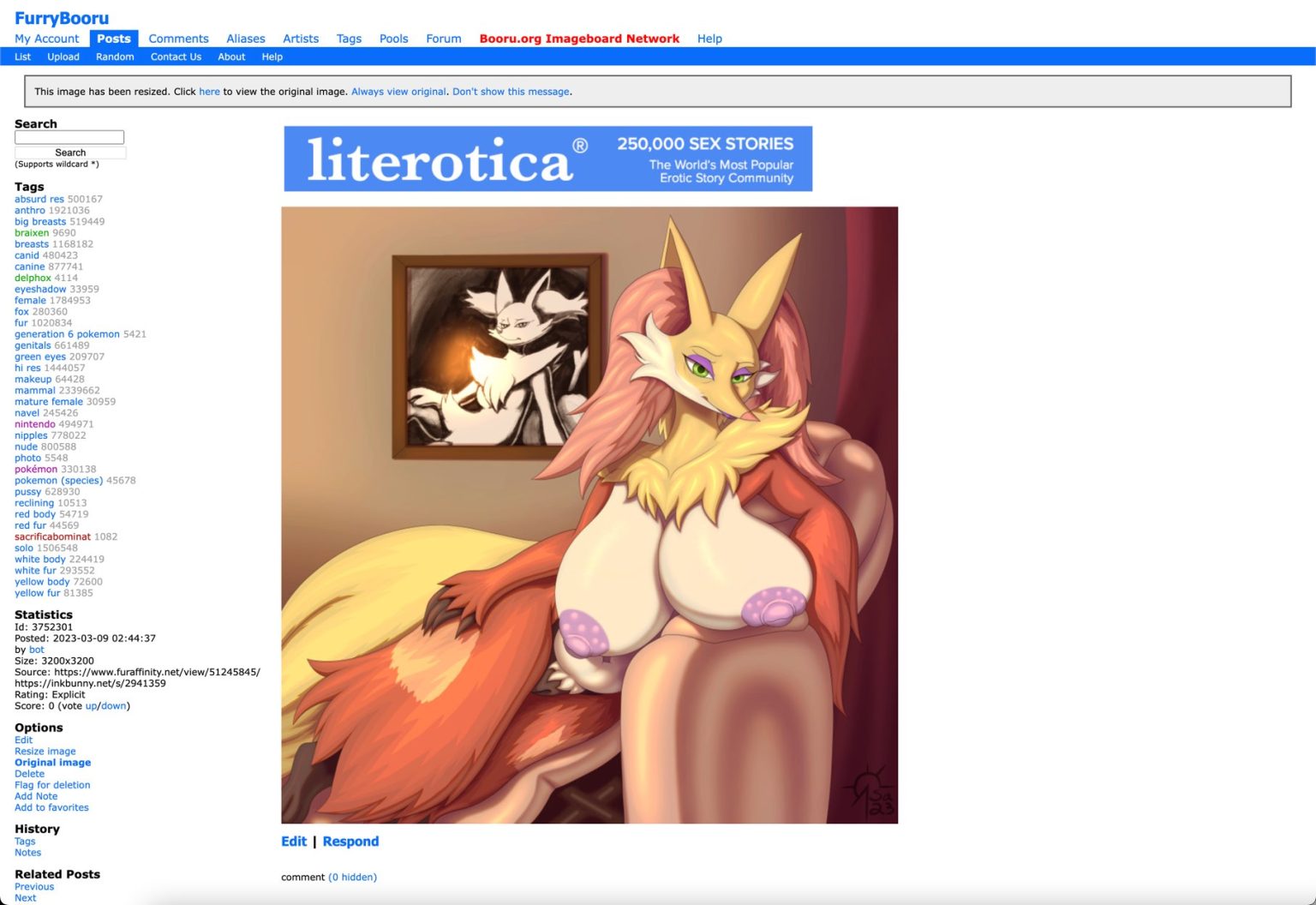Vote 'up' on the post score
The height and width of the screenshot is (905, 1316).
point(92,706)
